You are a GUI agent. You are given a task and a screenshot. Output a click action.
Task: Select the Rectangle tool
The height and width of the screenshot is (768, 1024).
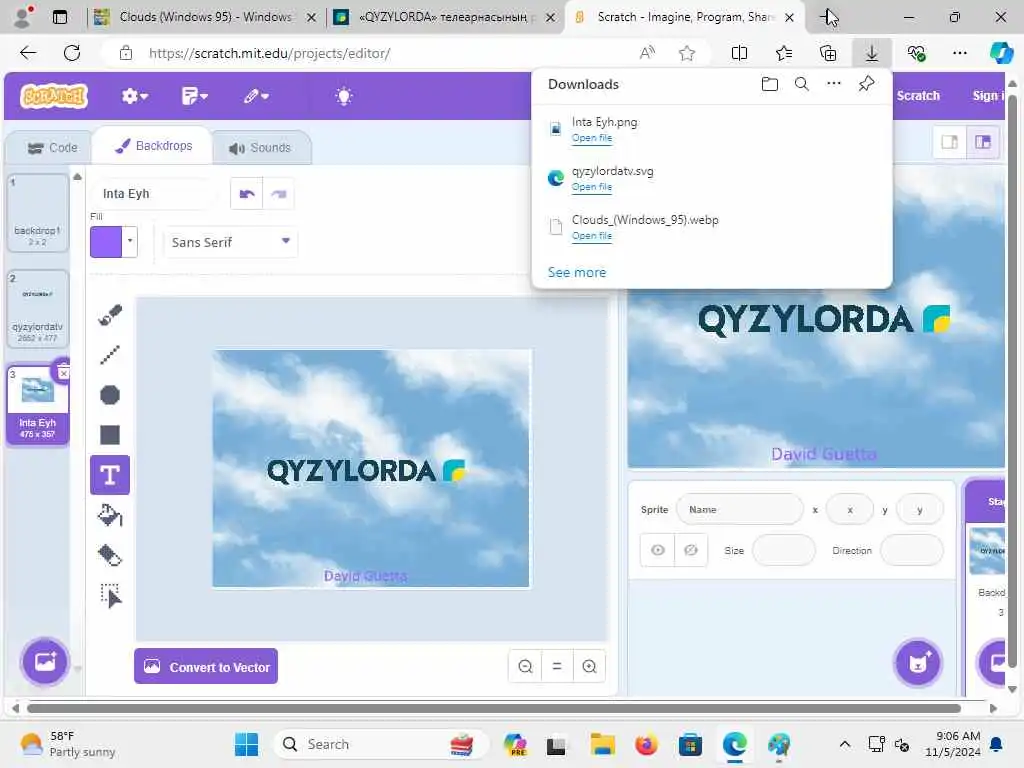coord(110,434)
